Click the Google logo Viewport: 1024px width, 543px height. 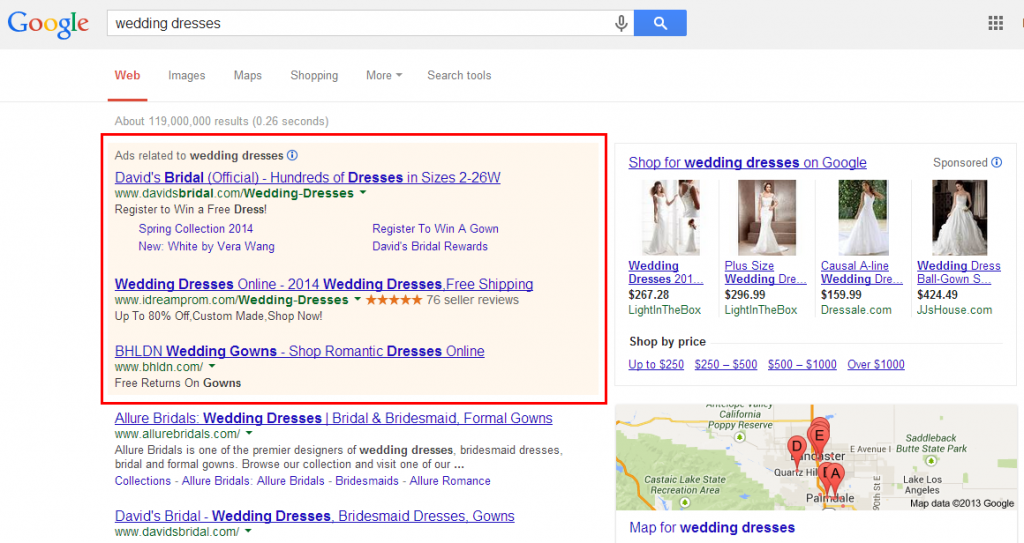[48, 24]
